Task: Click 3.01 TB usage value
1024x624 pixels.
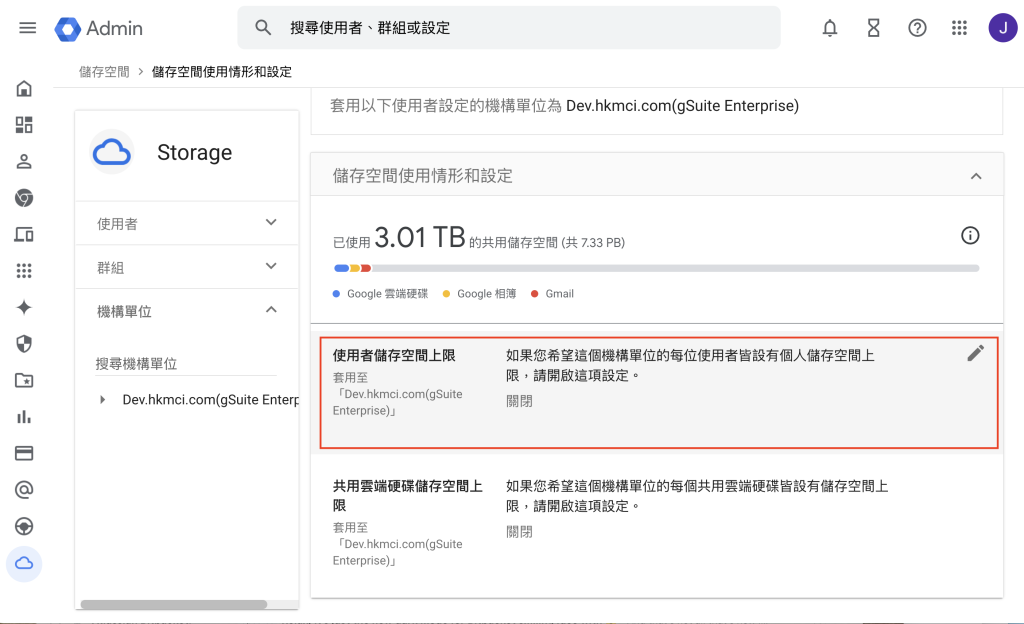Action: pyautogui.click(x=419, y=237)
